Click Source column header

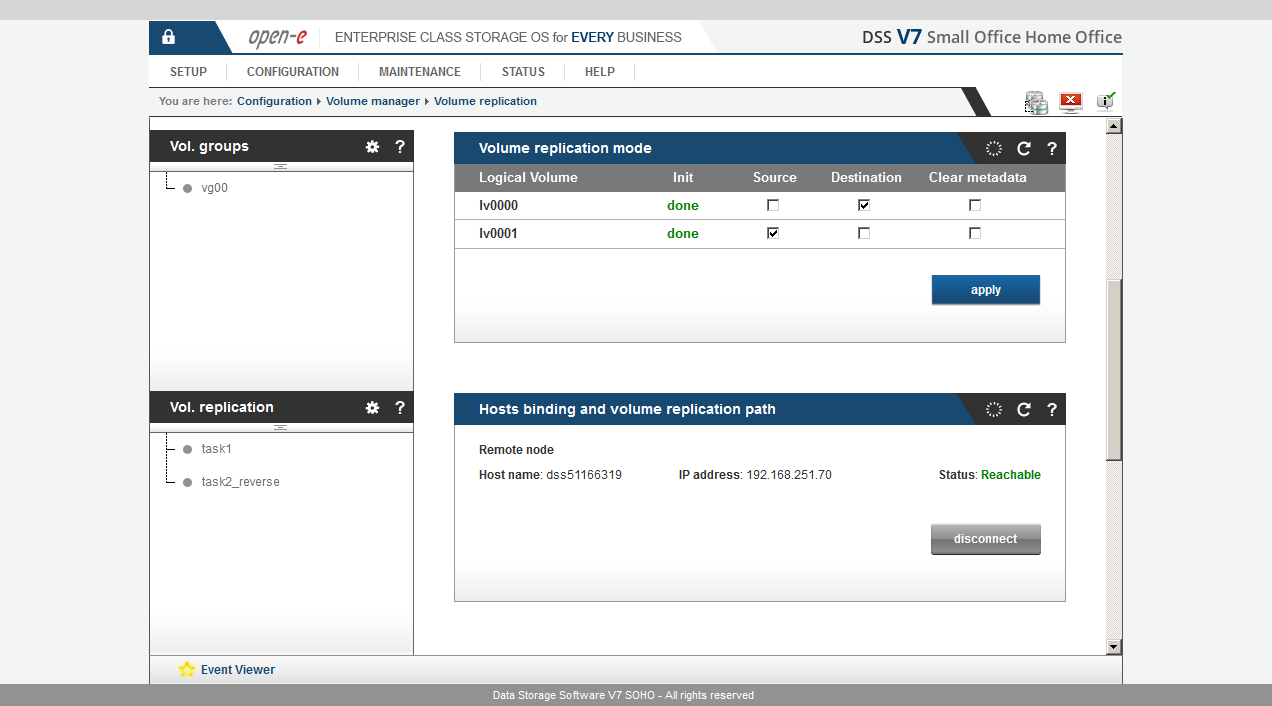coord(775,177)
